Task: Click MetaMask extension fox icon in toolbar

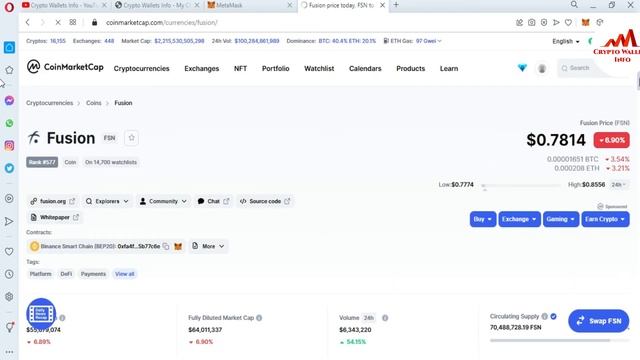Action: [585, 22]
